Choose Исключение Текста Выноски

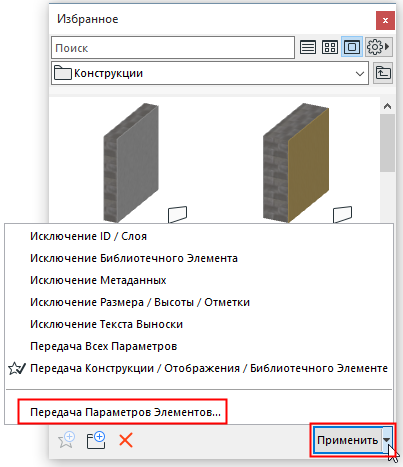pyautogui.click(x=199, y=324)
